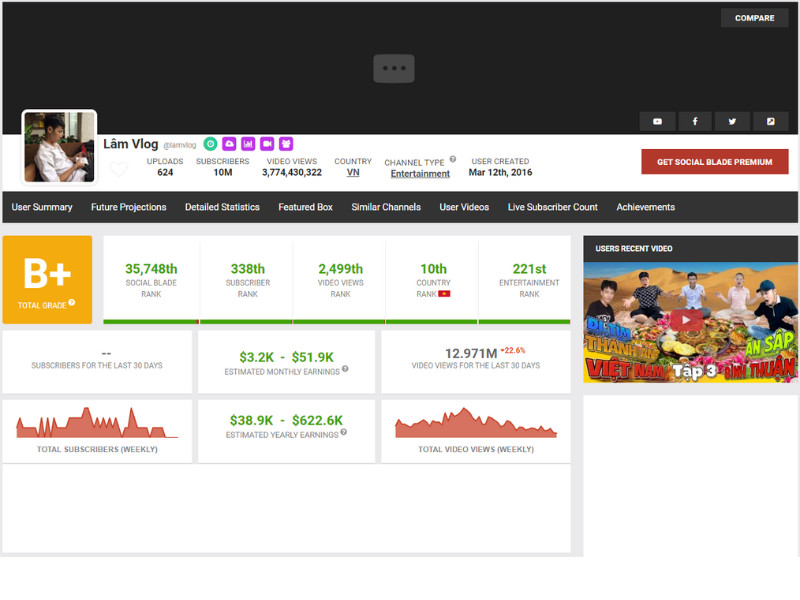Favorite the channel with the heart icon

click(118, 168)
